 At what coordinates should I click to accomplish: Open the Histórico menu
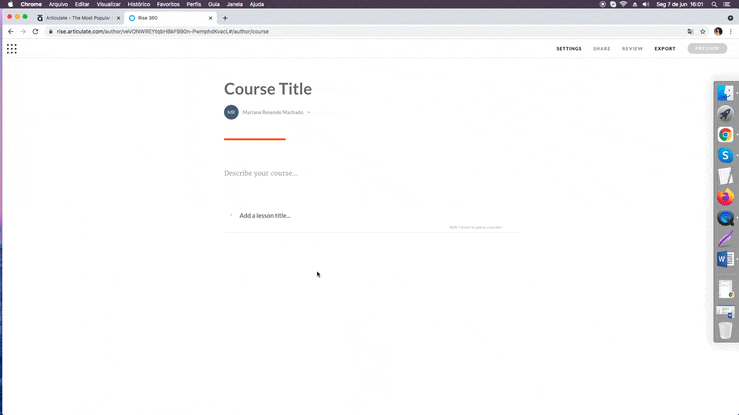click(138, 4)
